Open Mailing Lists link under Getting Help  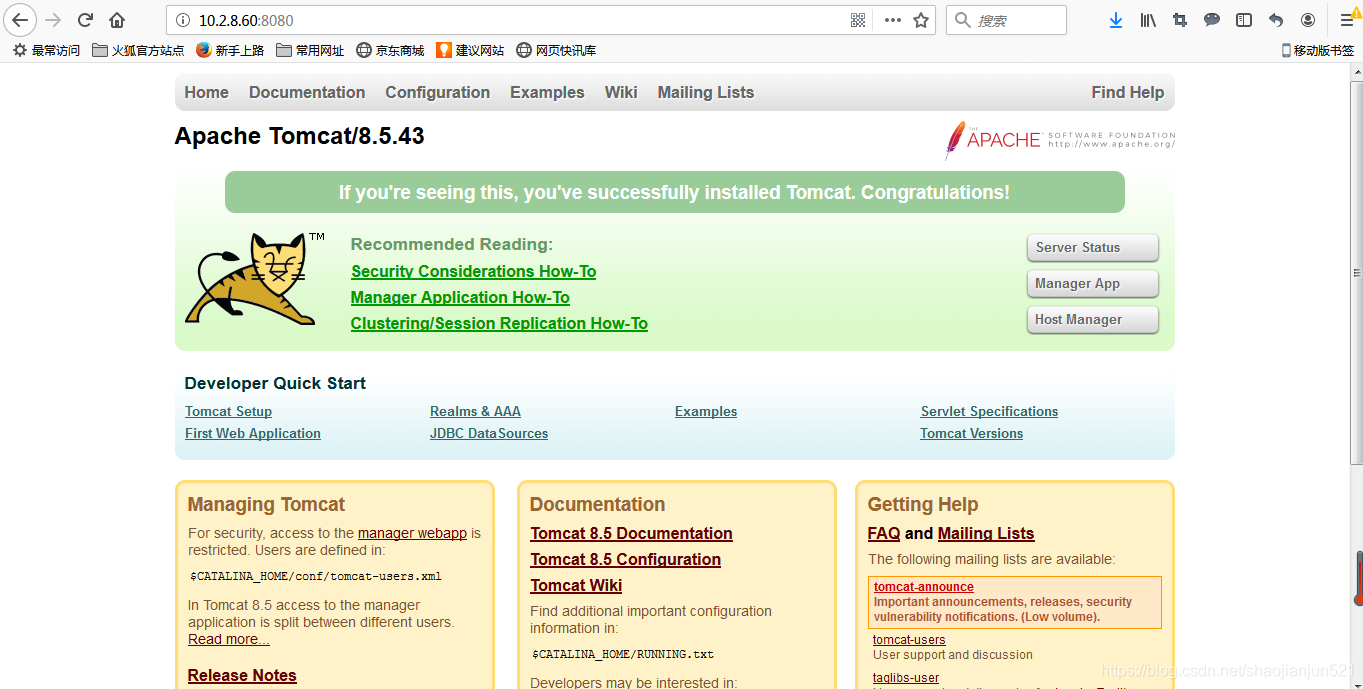986,533
